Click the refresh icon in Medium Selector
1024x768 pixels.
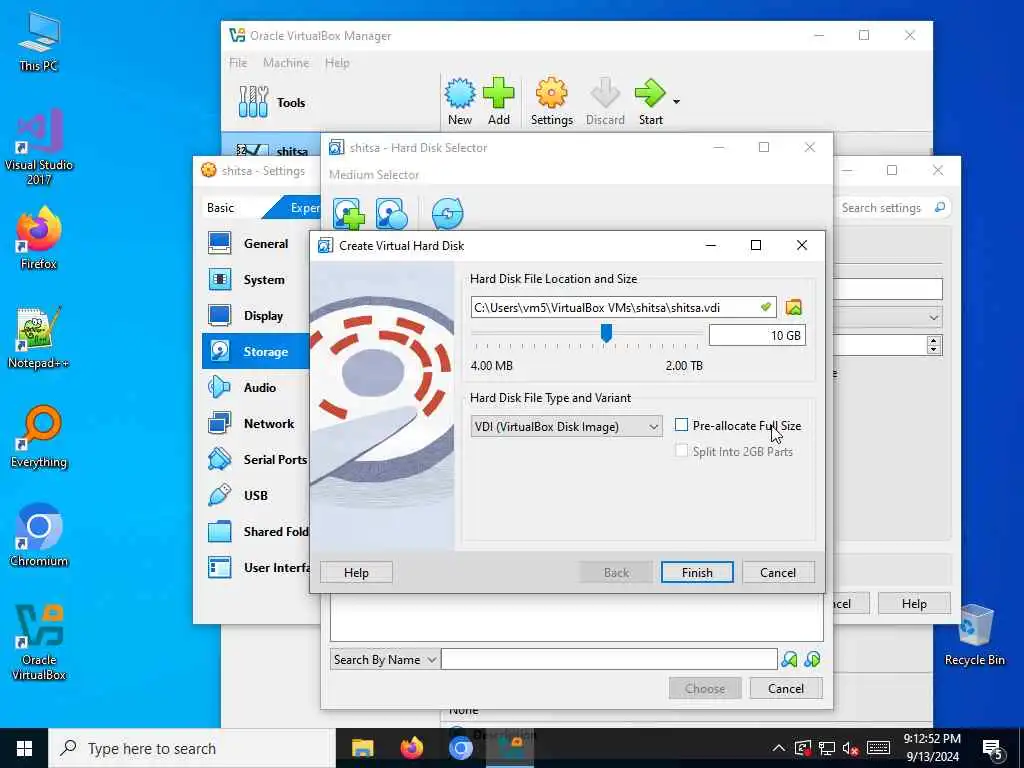point(447,214)
